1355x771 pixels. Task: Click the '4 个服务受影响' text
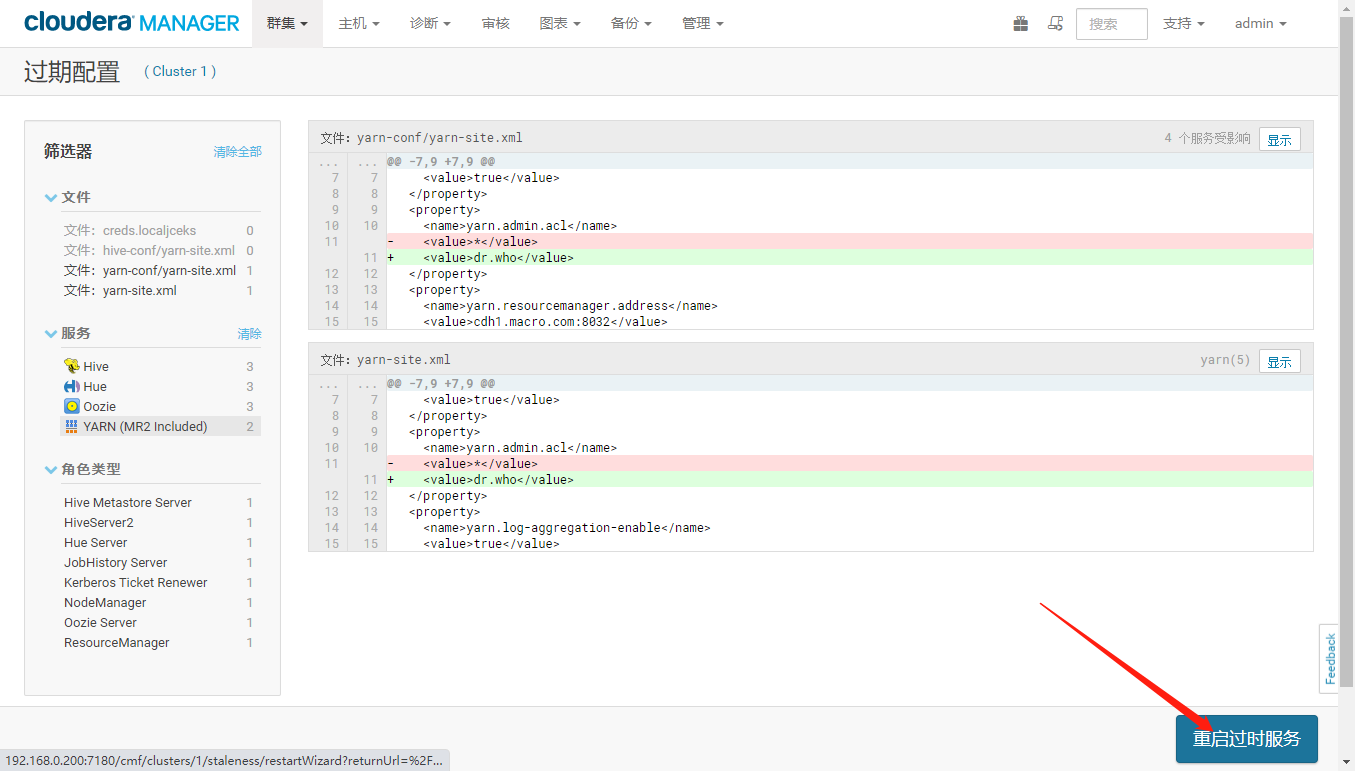(1207, 138)
